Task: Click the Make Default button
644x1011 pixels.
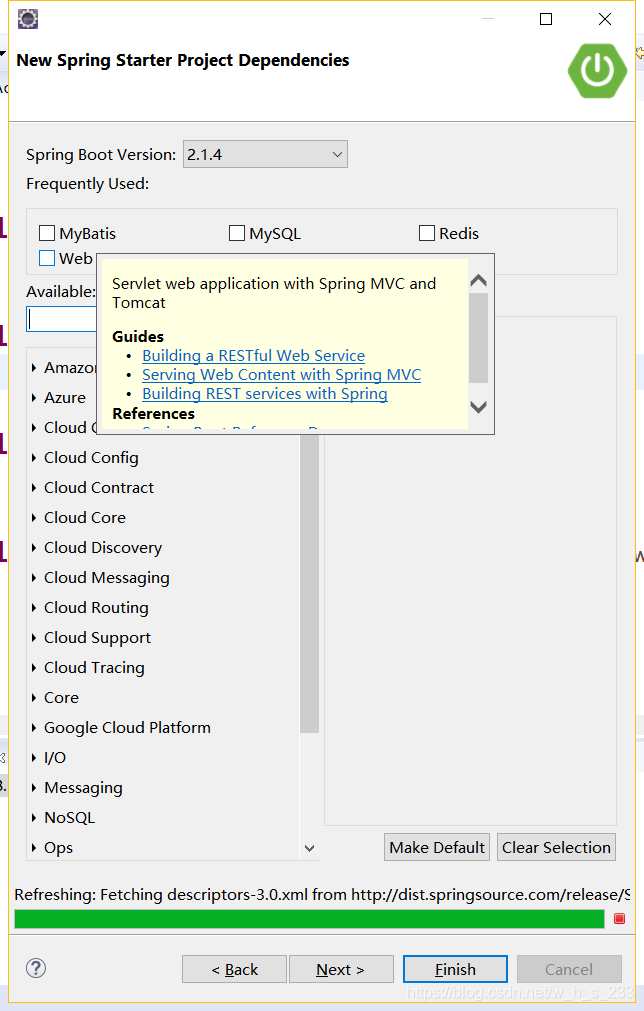Action: 437,847
